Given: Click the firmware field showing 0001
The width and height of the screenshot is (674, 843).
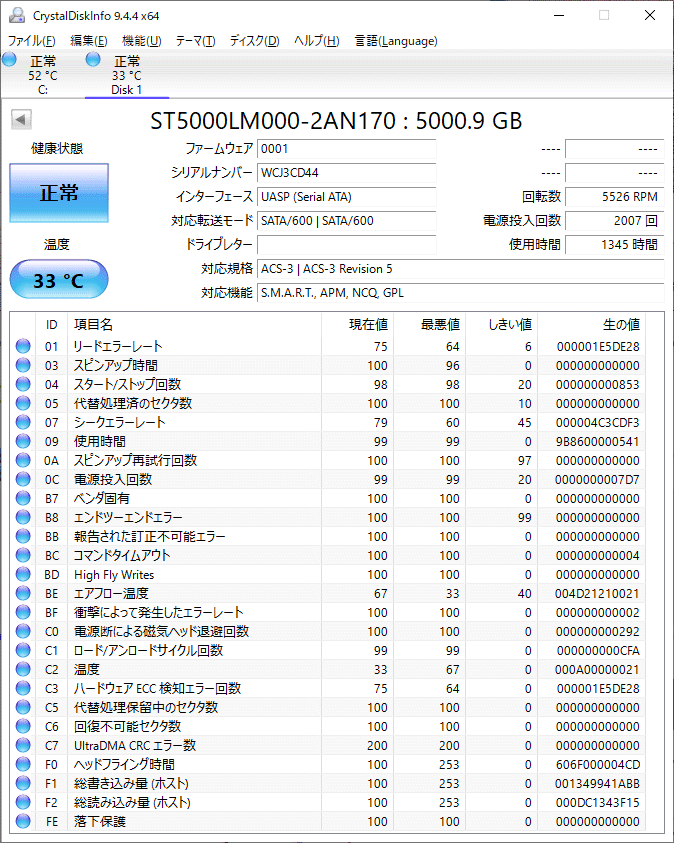Looking at the screenshot, I should (x=346, y=149).
